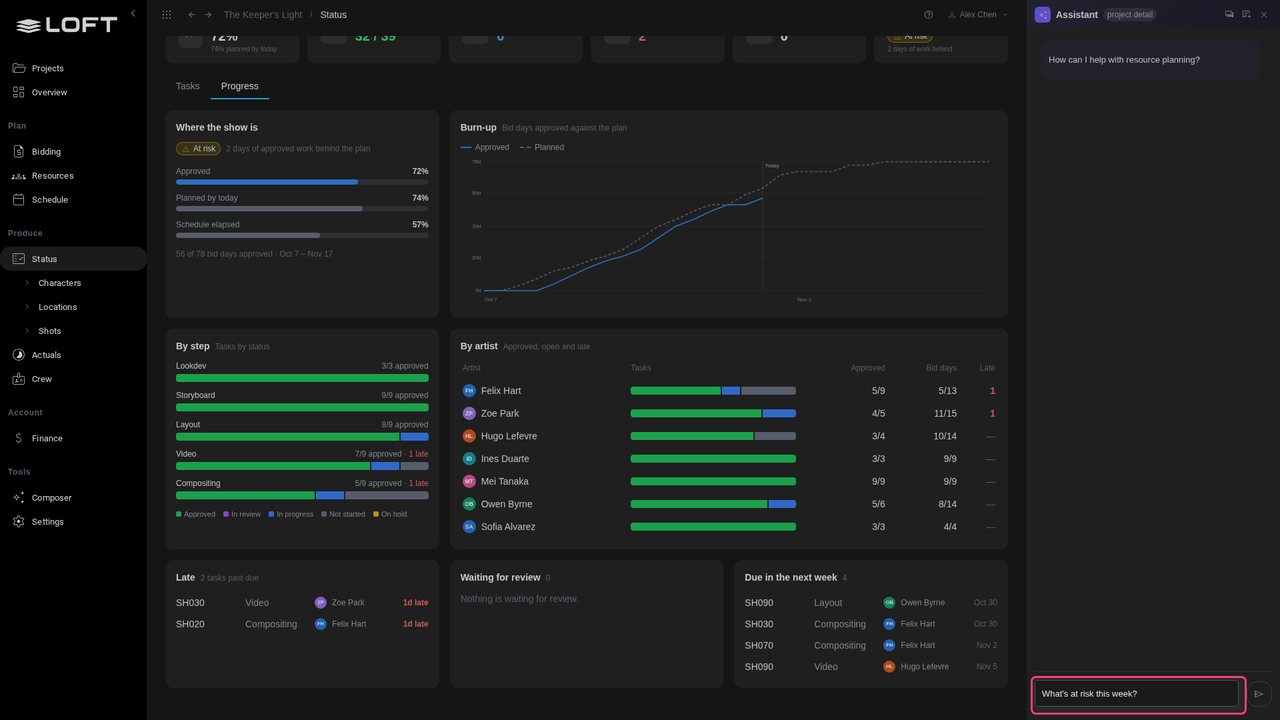Image resolution: width=1280 pixels, height=720 pixels.
Task: Open the app grid menu
Action: (x=166, y=15)
